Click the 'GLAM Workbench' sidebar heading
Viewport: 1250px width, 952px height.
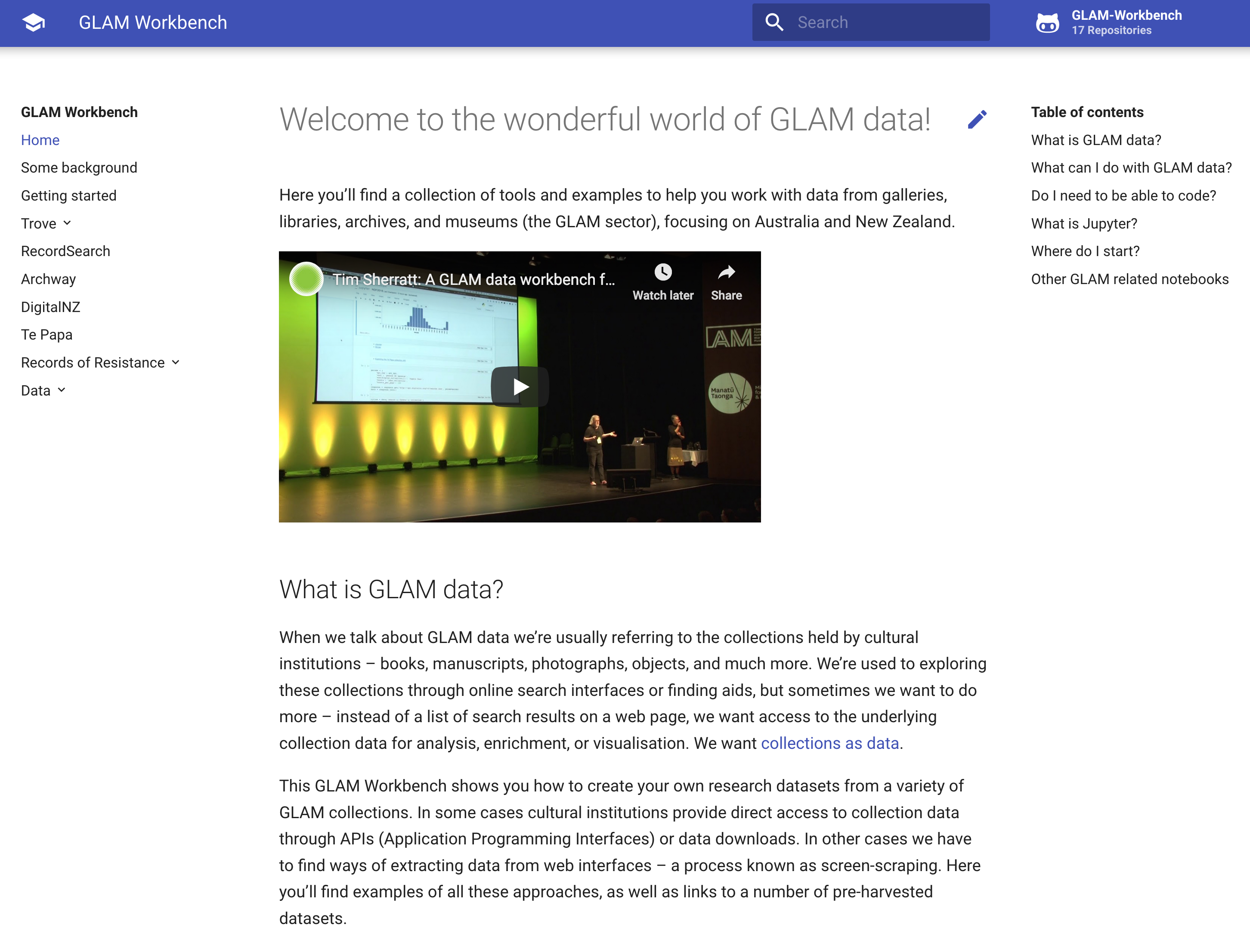click(x=79, y=112)
